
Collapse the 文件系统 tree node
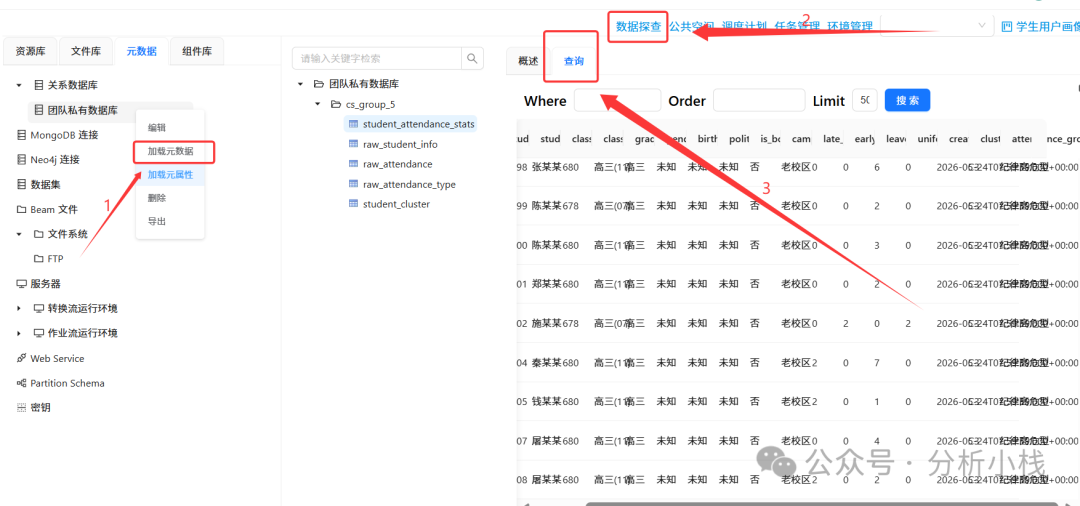tap(19, 234)
